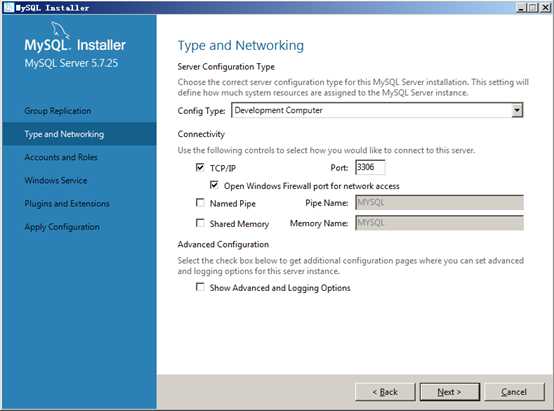
Task: Open Windows Service sidebar step
Action: click(56, 181)
